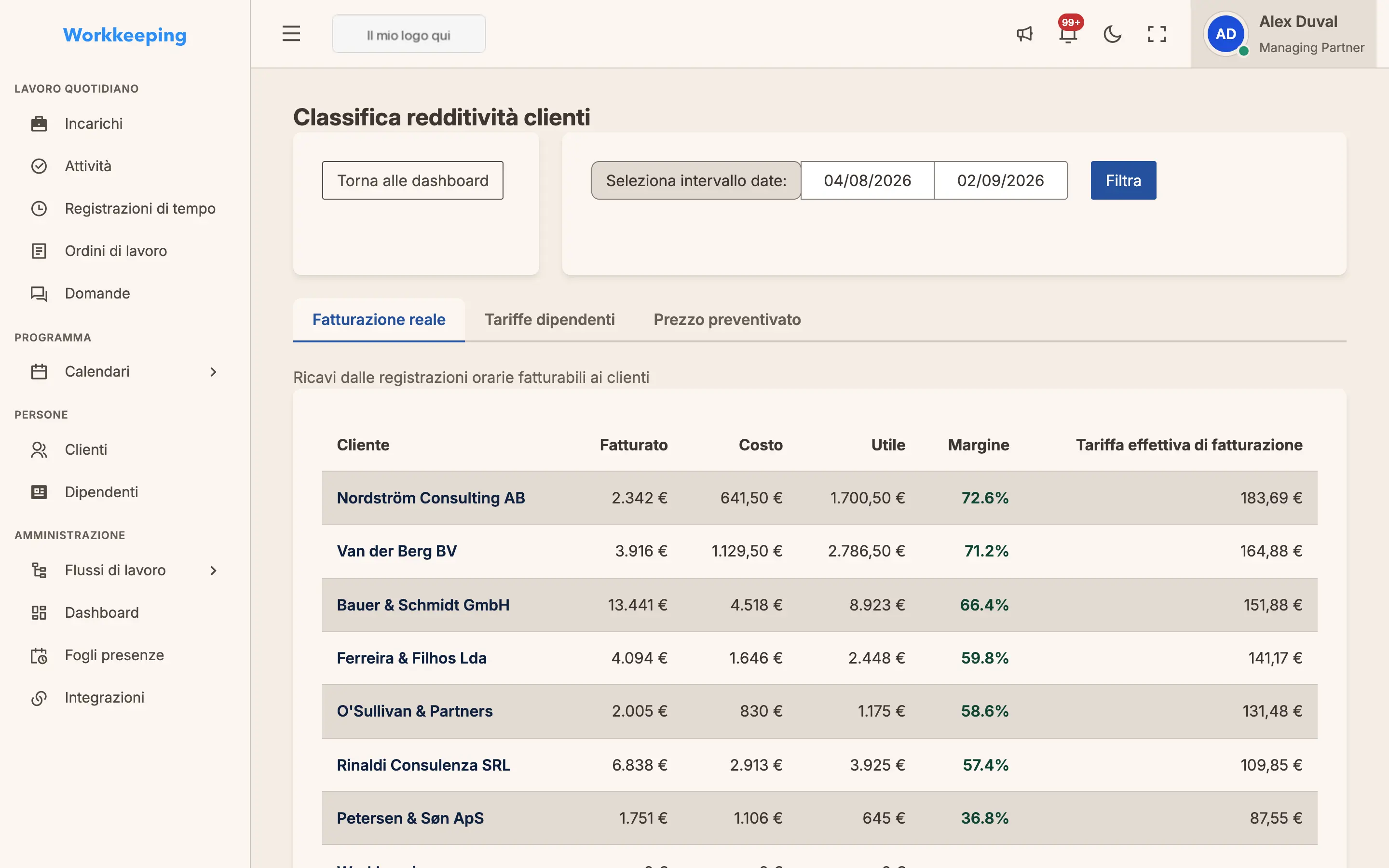
Task: Click the 72.6% margin value
Action: coord(985,498)
